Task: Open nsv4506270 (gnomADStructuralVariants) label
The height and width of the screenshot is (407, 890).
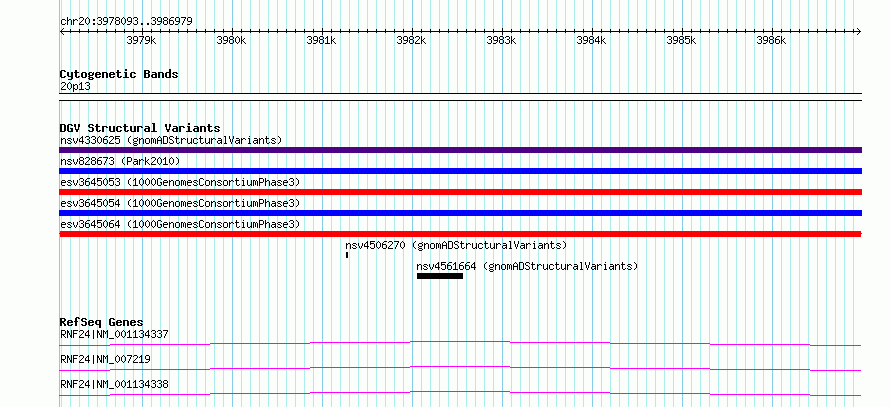Action: pyautogui.click(x=456, y=246)
